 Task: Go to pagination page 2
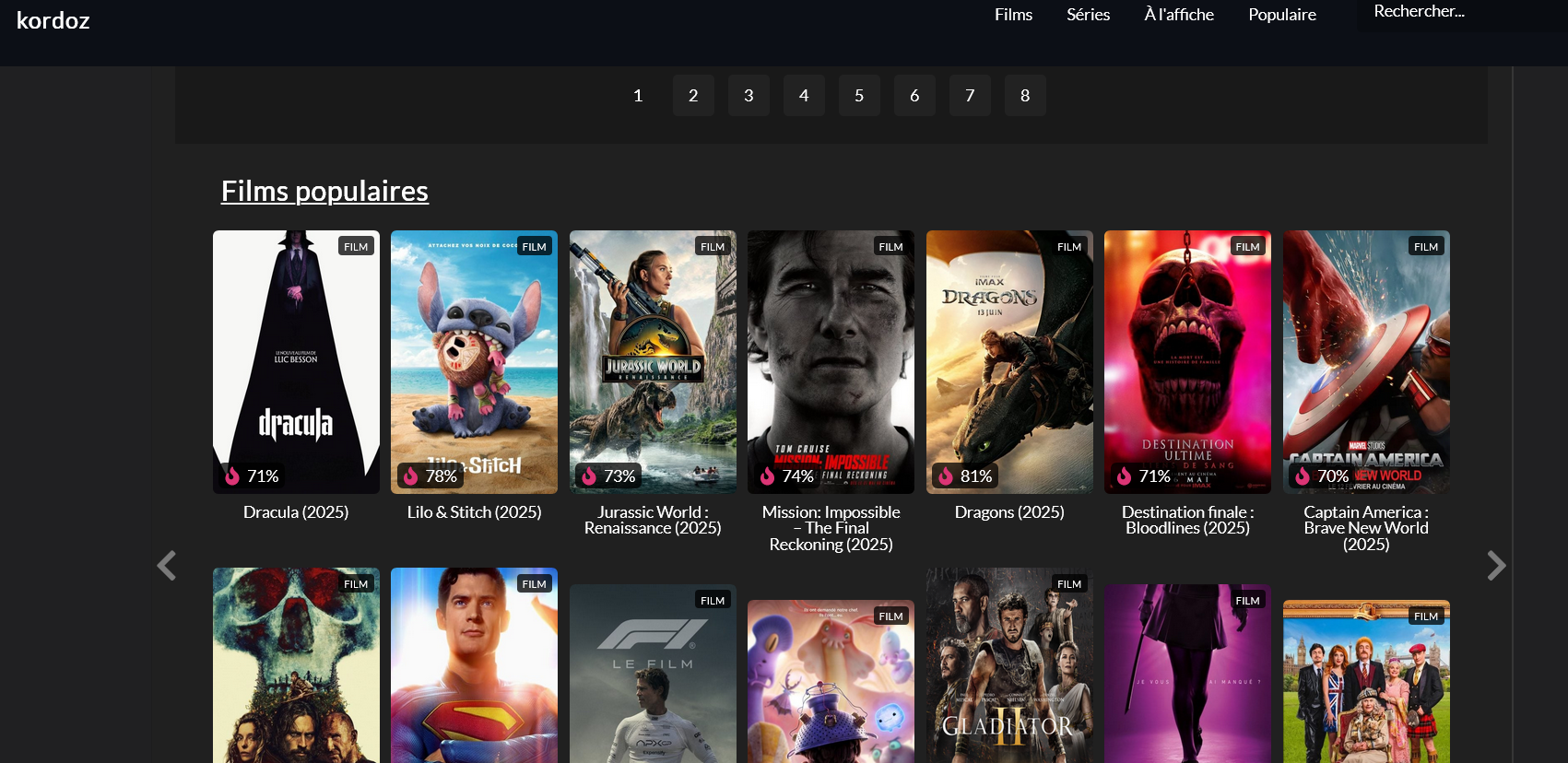(693, 95)
